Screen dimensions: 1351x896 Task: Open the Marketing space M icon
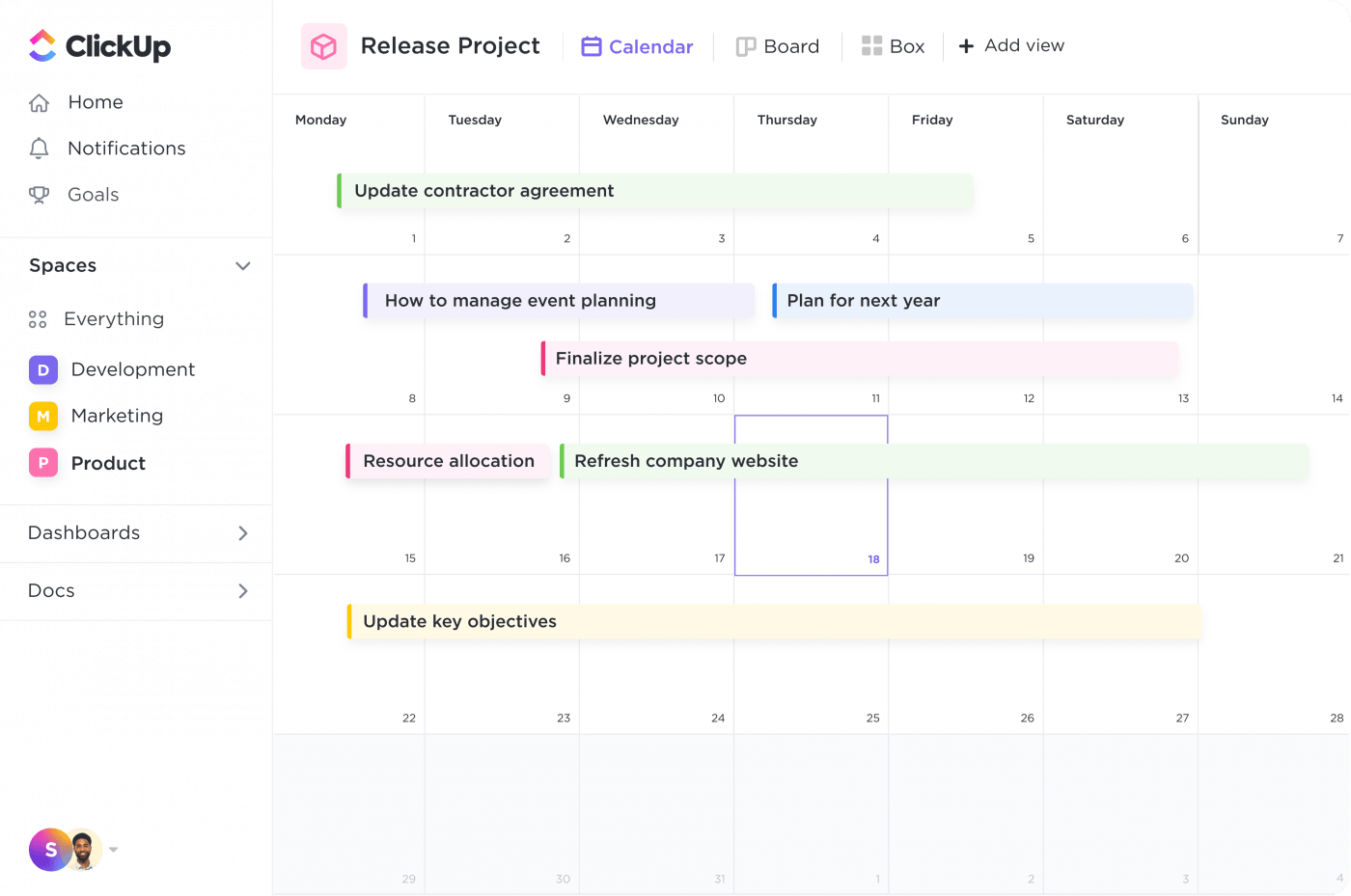(43, 417)
